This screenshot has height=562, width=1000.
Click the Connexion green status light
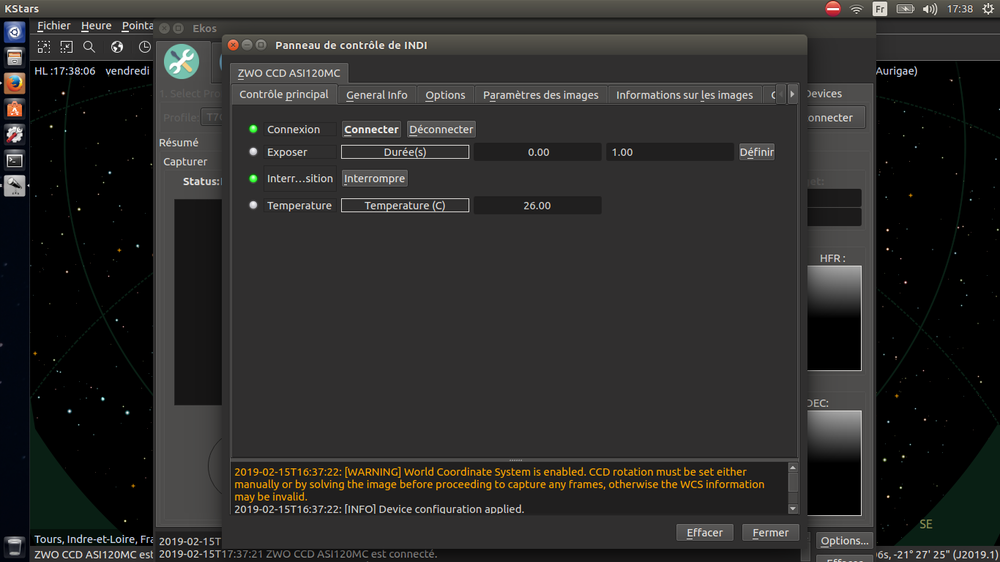click(x=253, y=129)
